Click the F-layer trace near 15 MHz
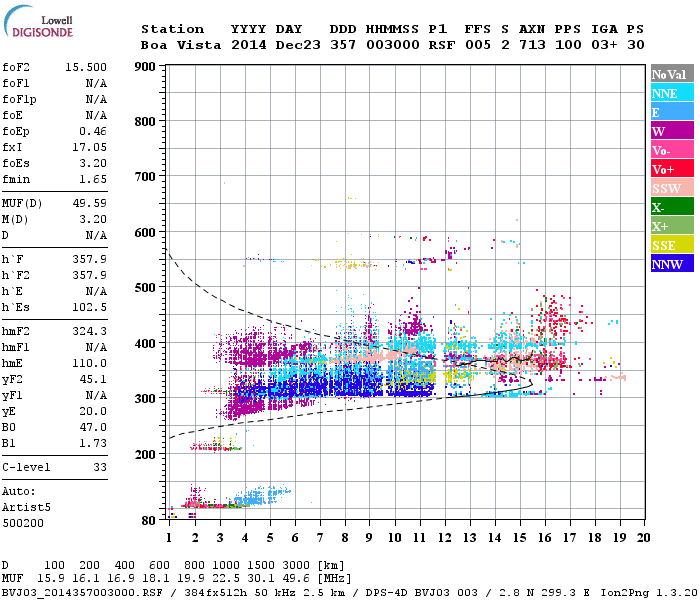 click(x=518, y=359)
